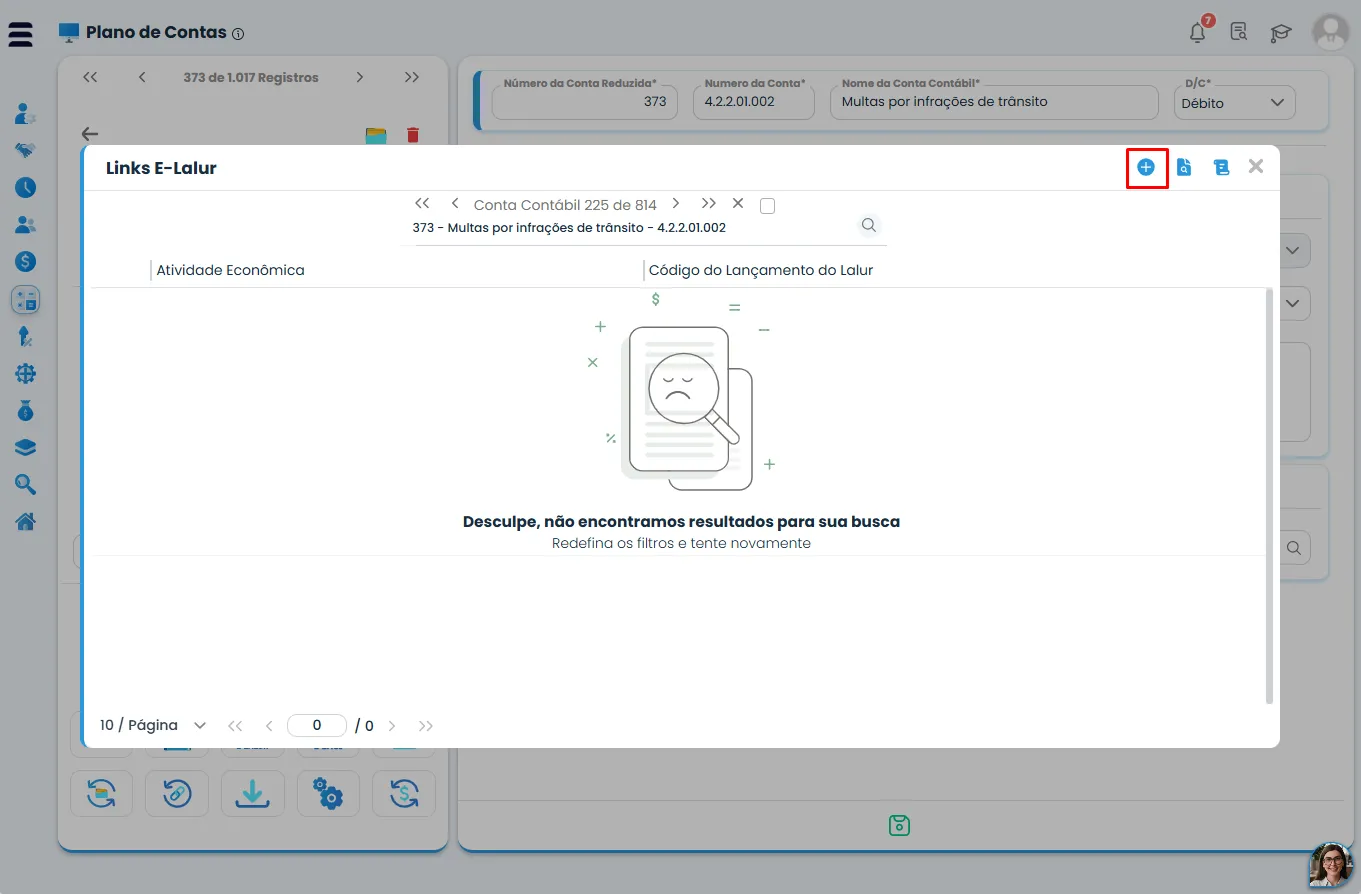Select the calculator module in the sidebar
The image size is (1361, 894).
25,299
